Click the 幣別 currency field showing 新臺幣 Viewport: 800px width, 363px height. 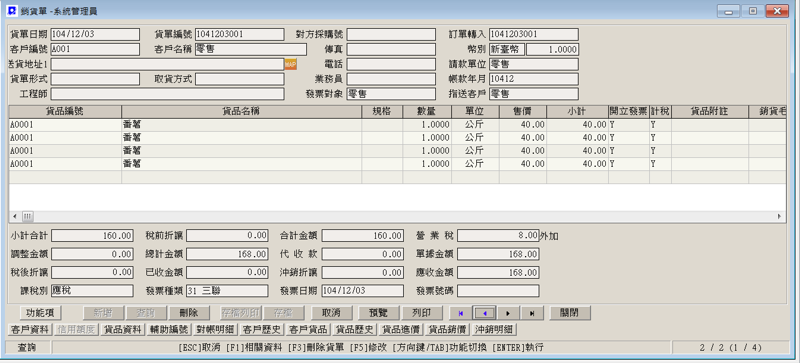(x=507, y=50)
